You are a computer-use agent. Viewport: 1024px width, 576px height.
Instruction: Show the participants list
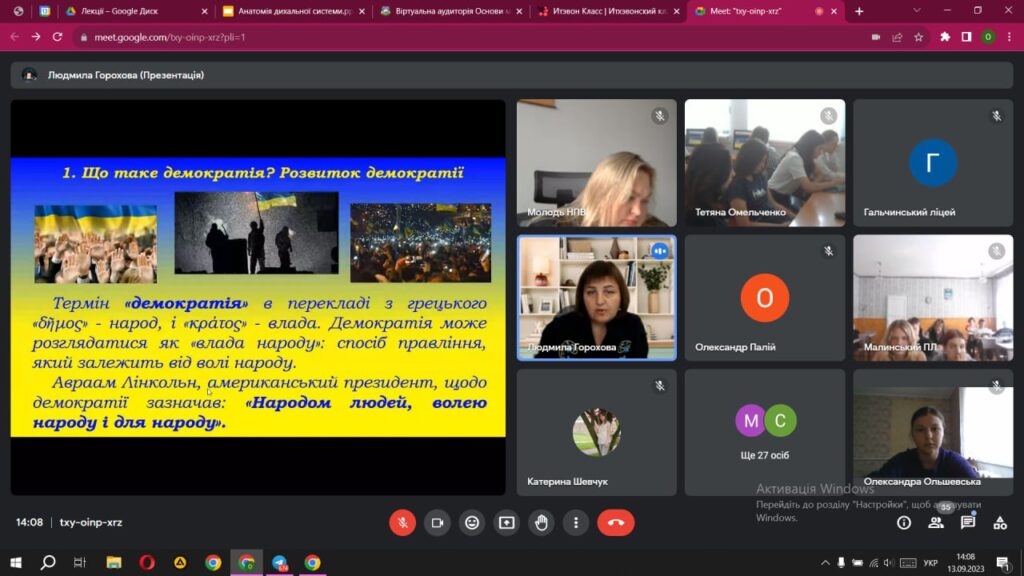(x=937, y=522)
